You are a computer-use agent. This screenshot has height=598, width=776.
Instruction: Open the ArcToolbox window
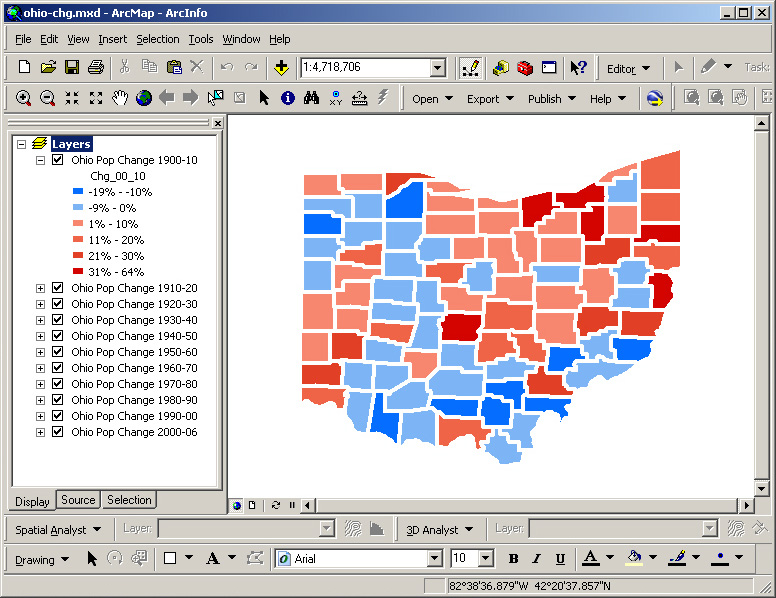(525, 67)
